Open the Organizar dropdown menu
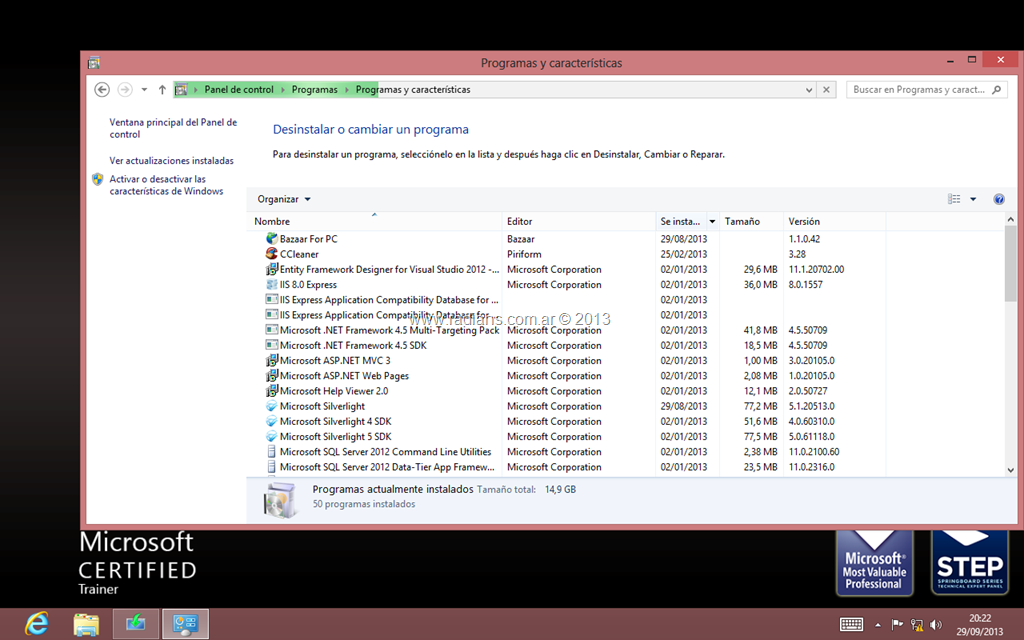 (284, 199)
